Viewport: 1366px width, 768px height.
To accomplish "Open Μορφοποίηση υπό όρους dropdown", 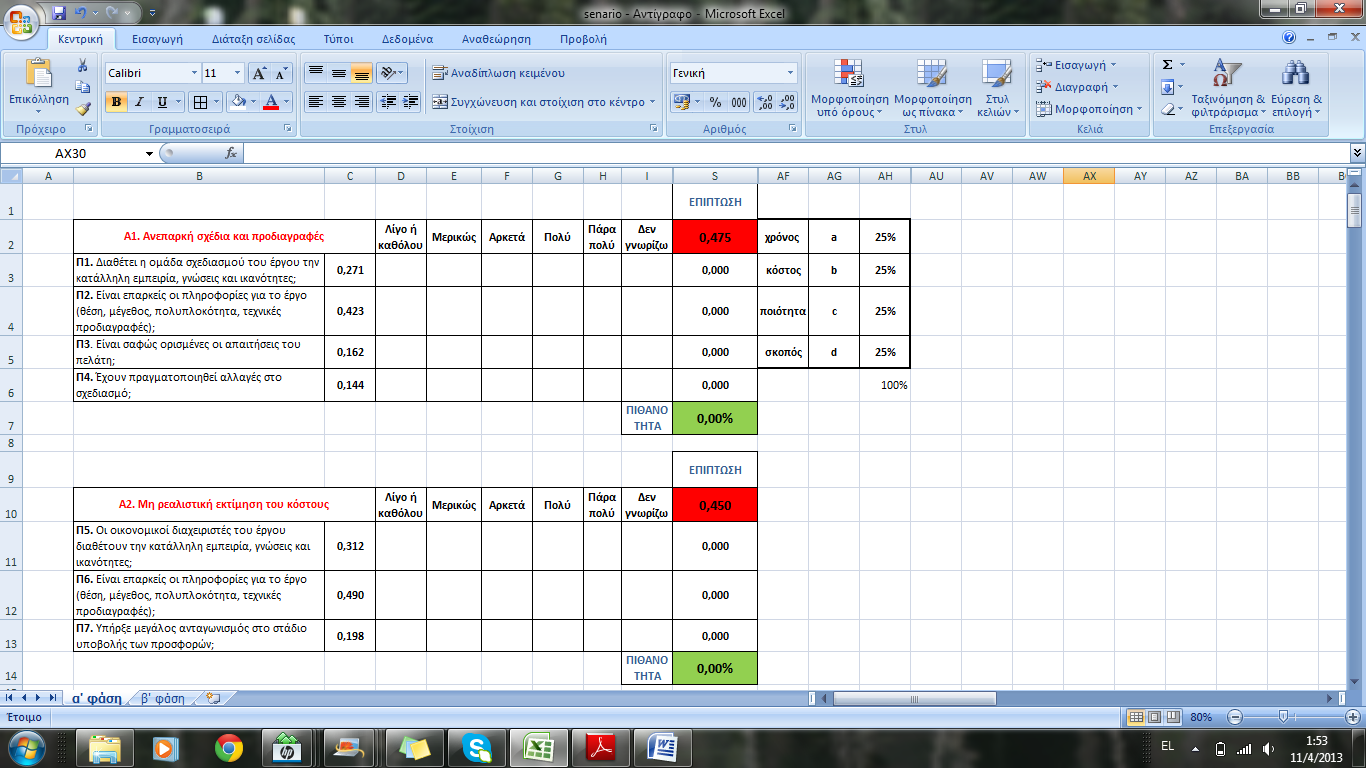I will [x=849, y=88].
